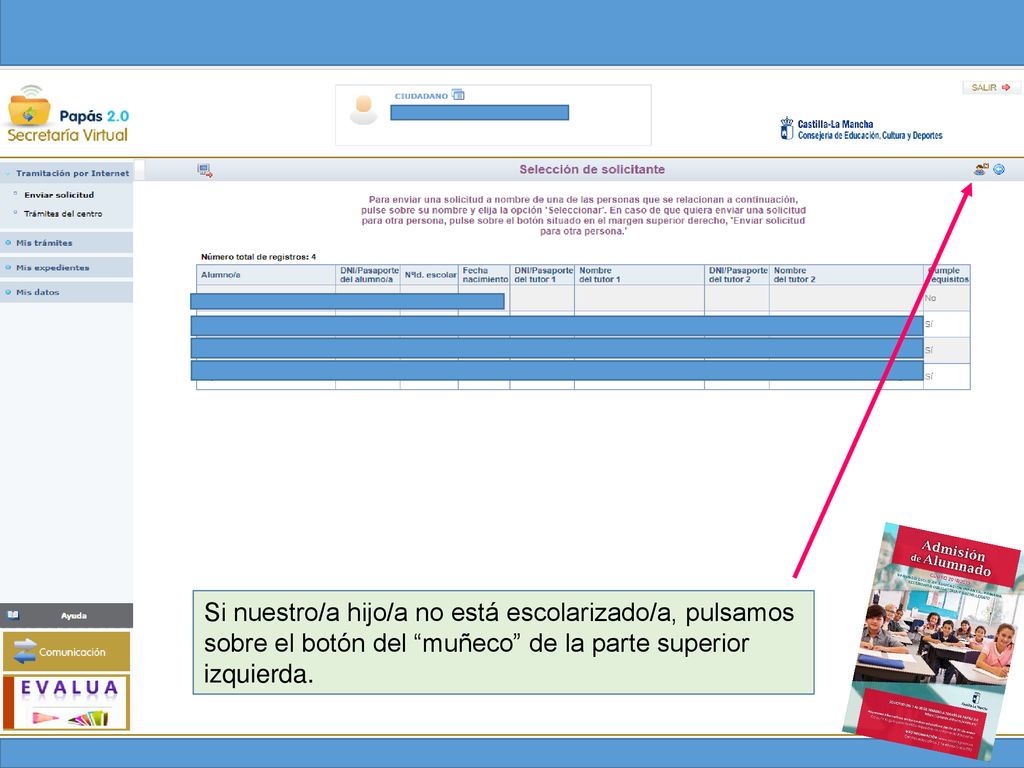Open the Comunicación banner
1024x768 pixels.
67,651
